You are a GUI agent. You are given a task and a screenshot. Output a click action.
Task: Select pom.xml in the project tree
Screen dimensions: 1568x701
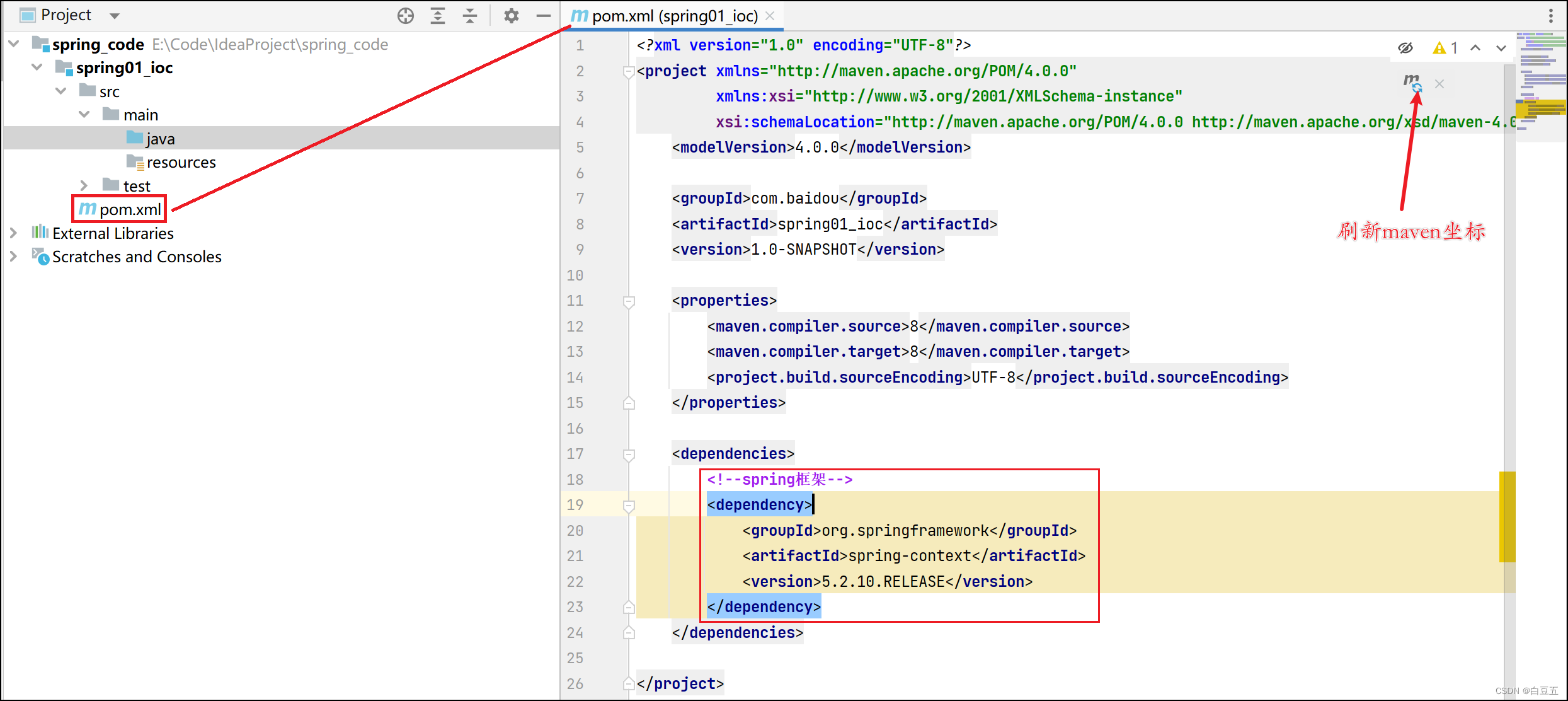pos(130,209)
